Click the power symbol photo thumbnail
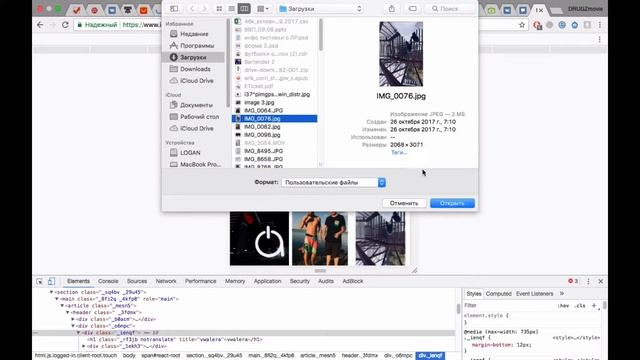640x360 pixels. pyautogui.click(x=259, y=239)
